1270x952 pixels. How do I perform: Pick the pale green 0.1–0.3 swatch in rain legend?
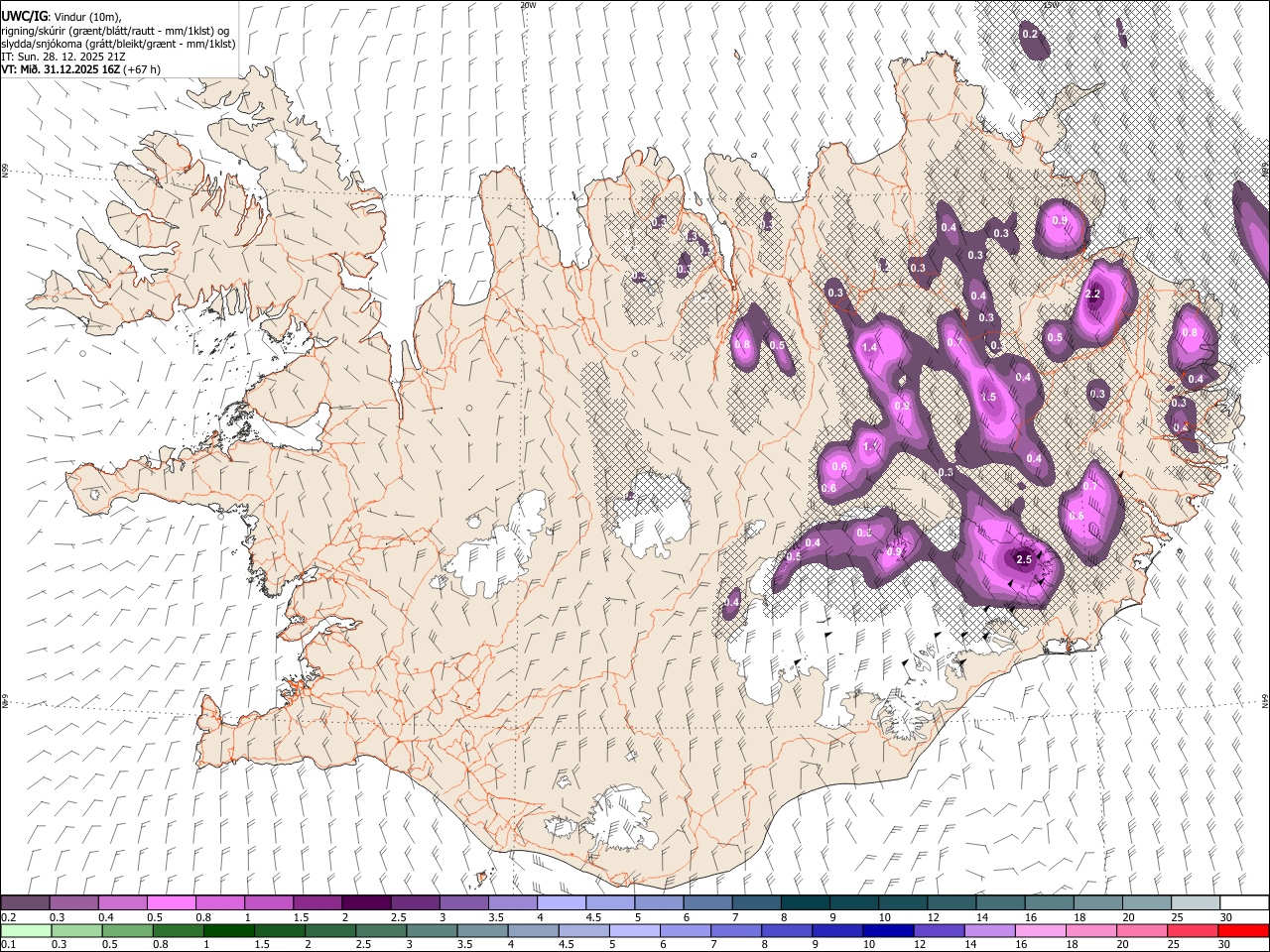(26, 930)
